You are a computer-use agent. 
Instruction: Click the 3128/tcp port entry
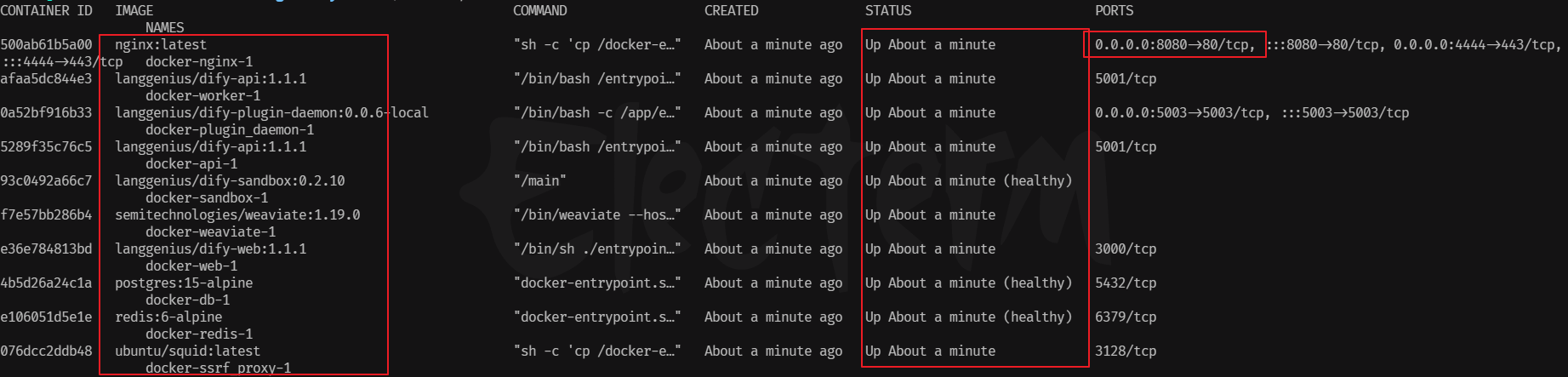point(1126,351)
